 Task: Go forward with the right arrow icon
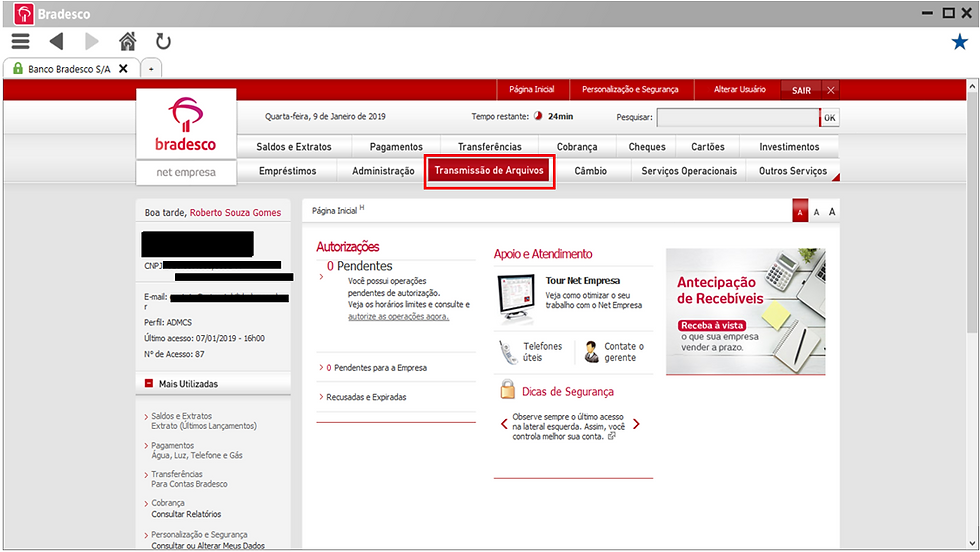pos(92,41)
